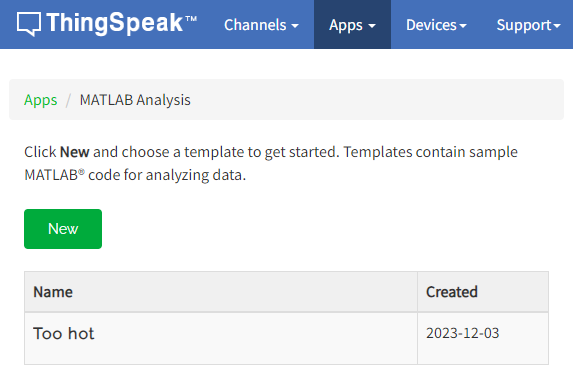
Task: Open the Support menu
Action: coord(528,25)
